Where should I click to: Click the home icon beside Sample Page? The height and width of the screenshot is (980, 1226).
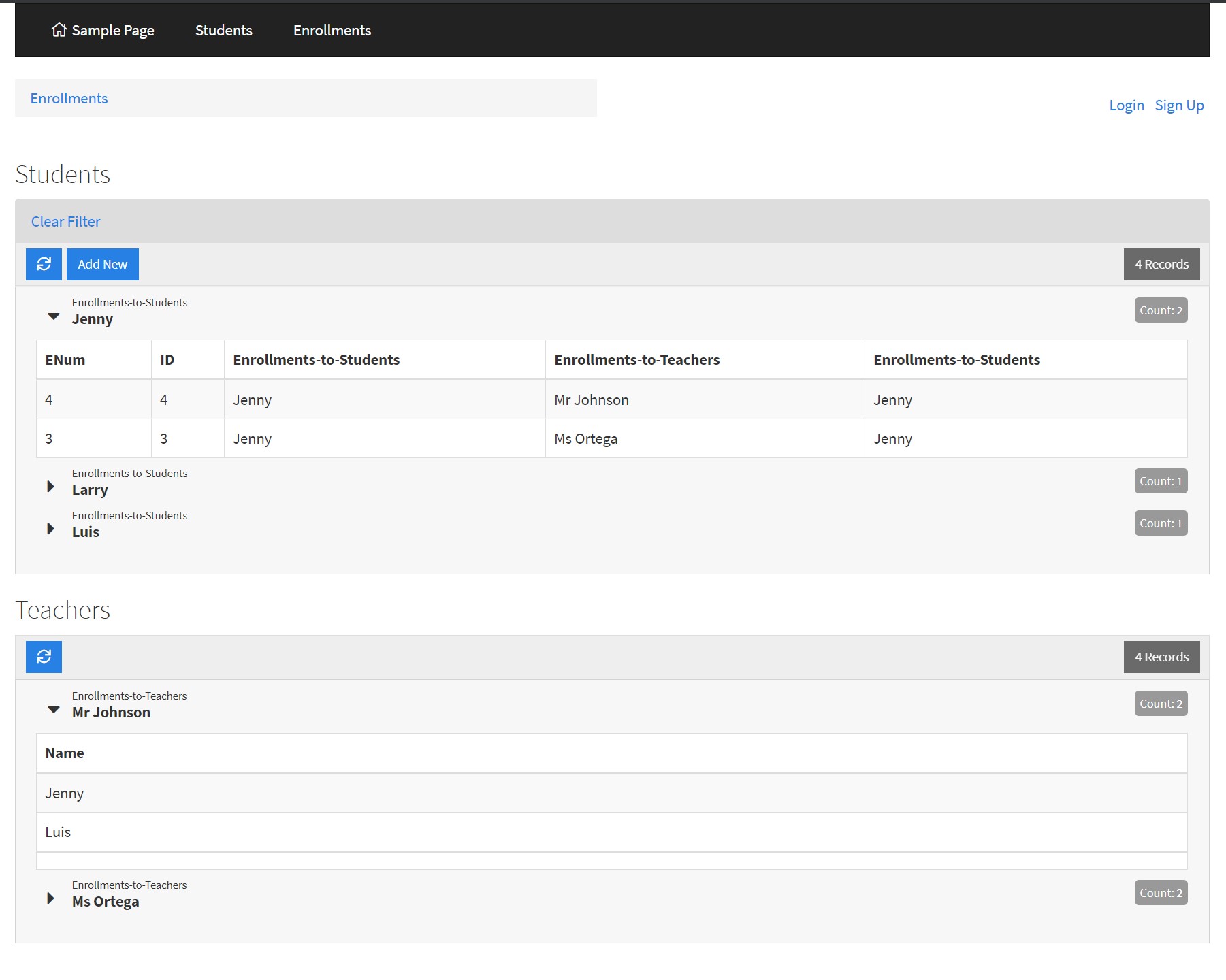[59, 30]
